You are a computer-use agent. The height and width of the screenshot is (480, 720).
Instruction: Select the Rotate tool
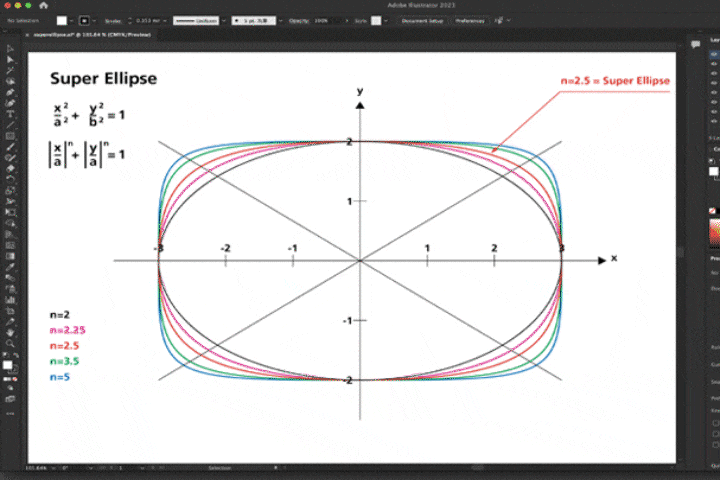10,180
